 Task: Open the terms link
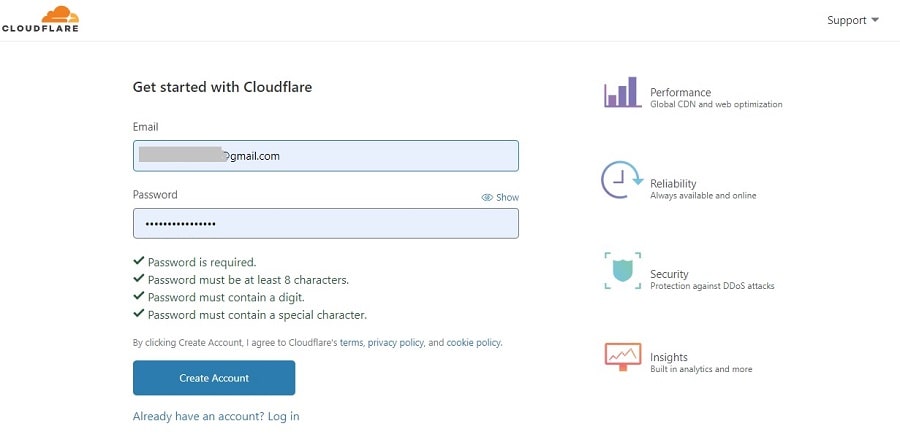coord(351,343)
